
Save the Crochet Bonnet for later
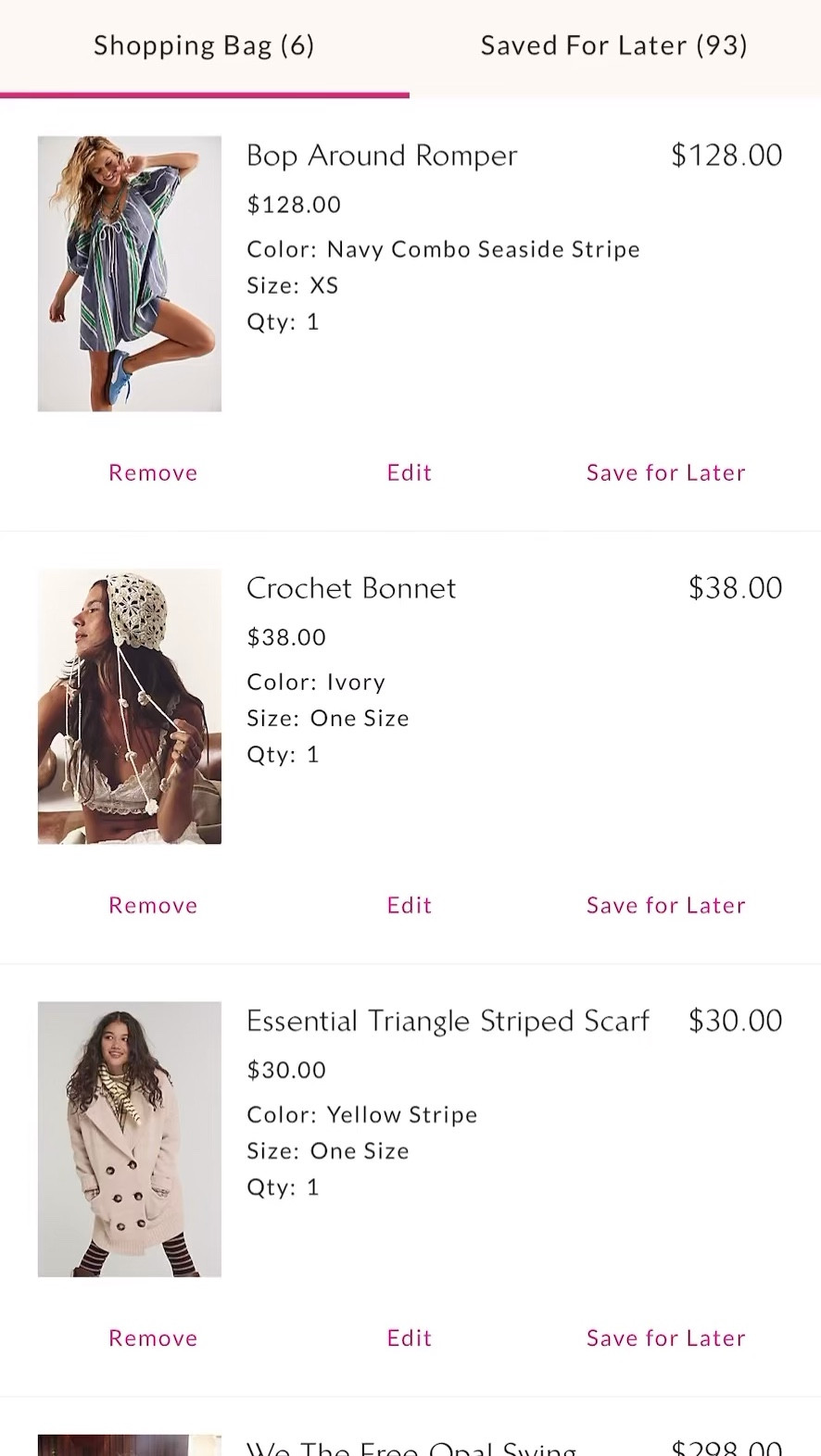pyautogui.click(x=665, y=905)
